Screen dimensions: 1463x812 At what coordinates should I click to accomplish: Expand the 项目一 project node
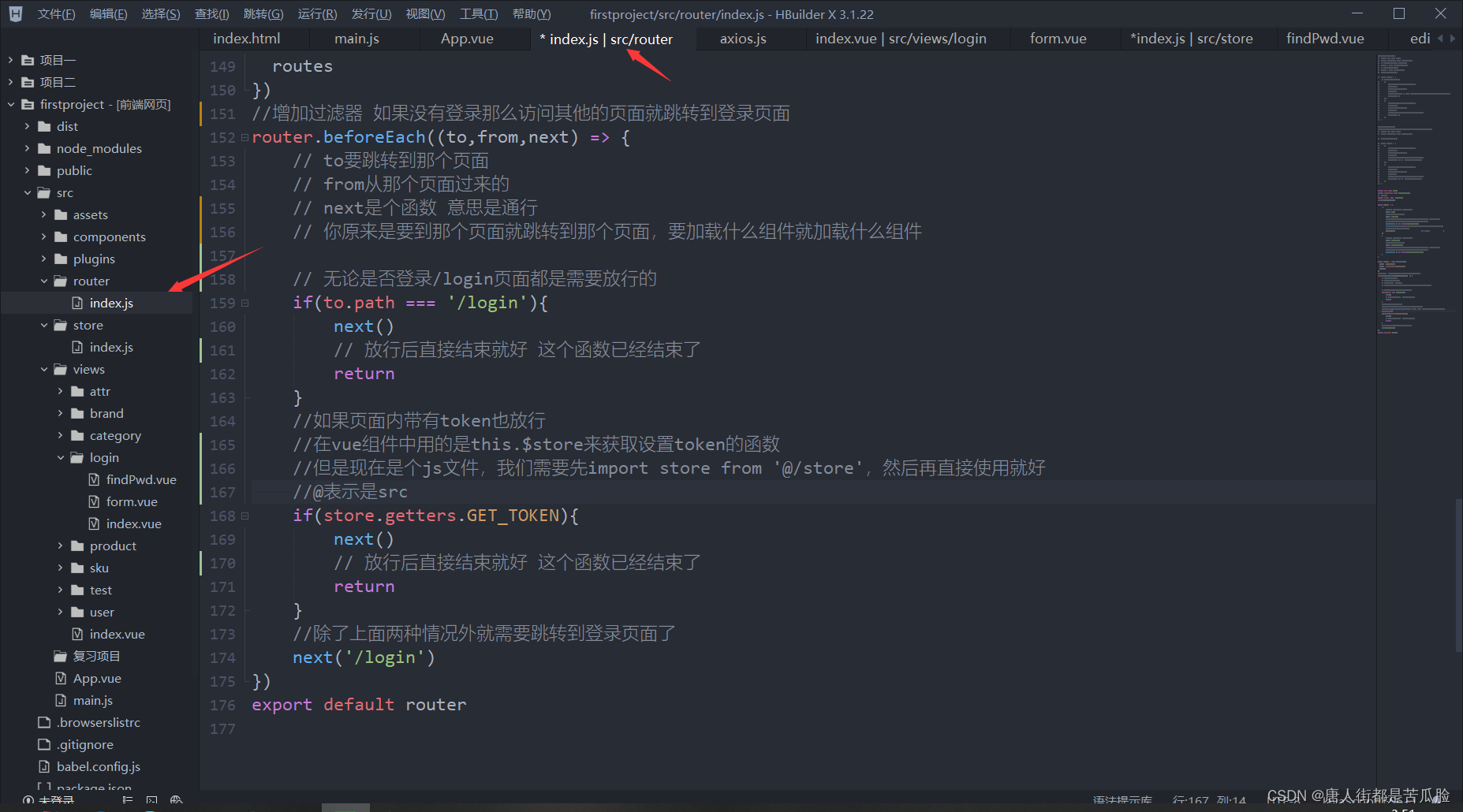pyautogui.click(x=10, y=60)
